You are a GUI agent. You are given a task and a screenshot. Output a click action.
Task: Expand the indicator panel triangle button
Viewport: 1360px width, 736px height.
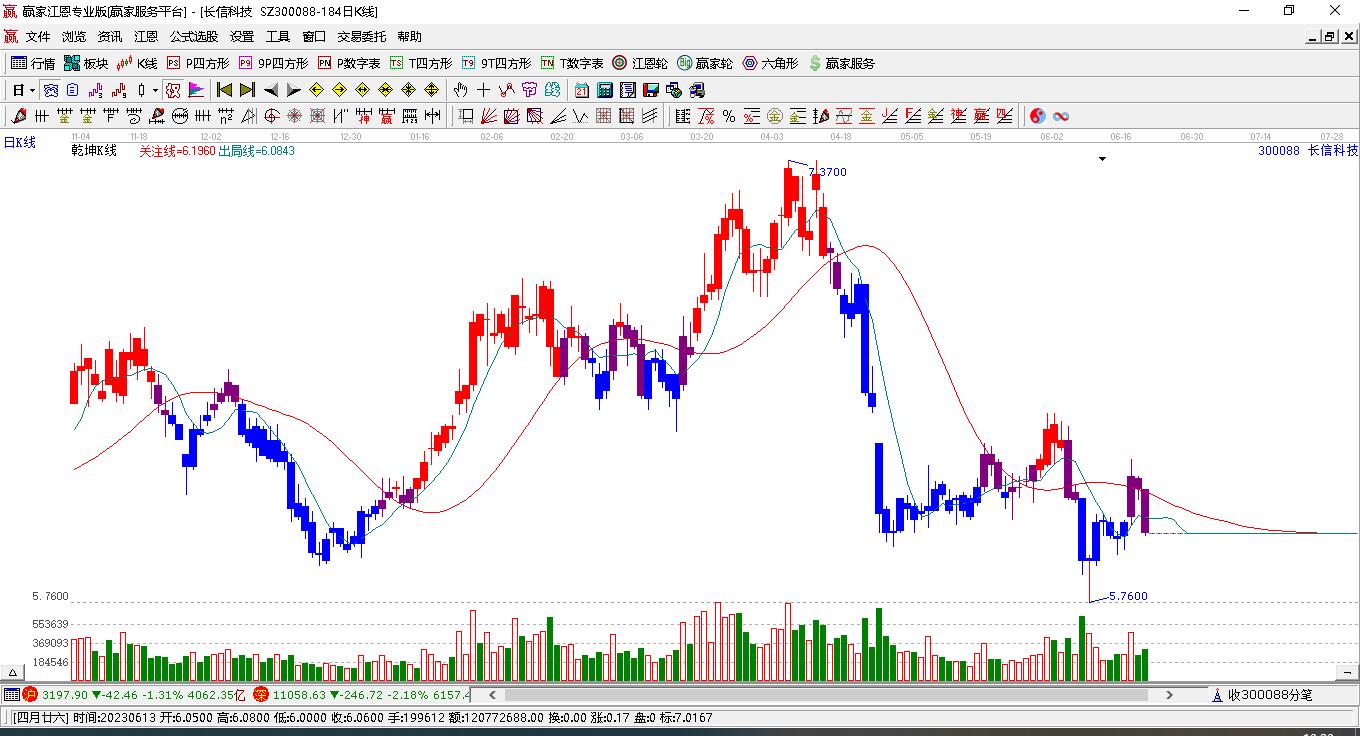(x=13, y=672)
